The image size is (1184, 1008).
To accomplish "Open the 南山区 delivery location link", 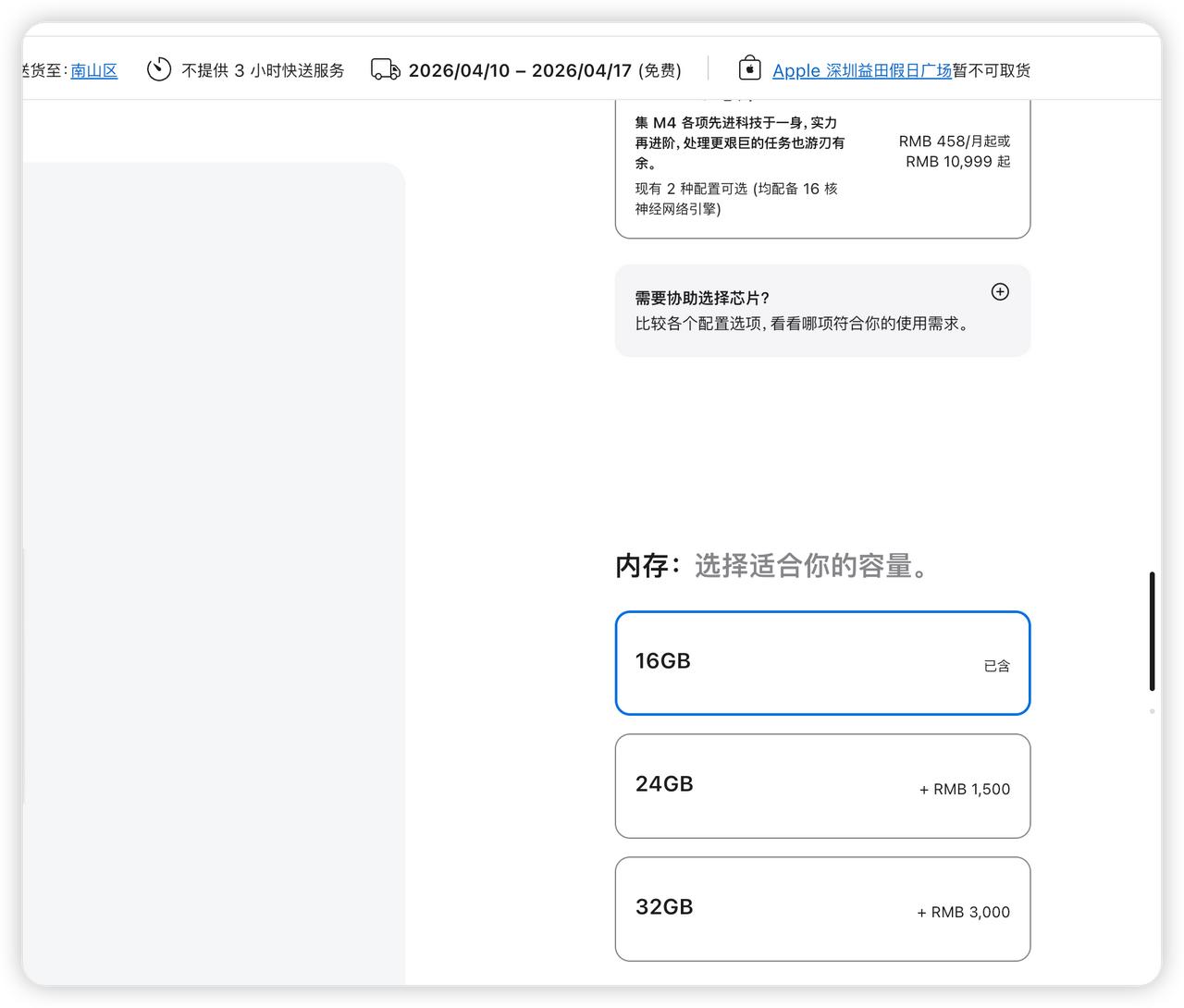I will coord(93,71).
